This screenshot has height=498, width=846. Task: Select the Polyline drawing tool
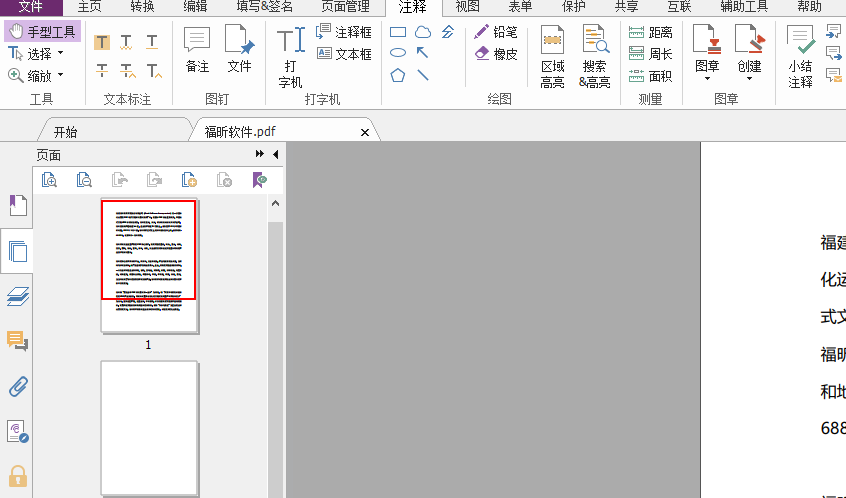click(448, 32)
